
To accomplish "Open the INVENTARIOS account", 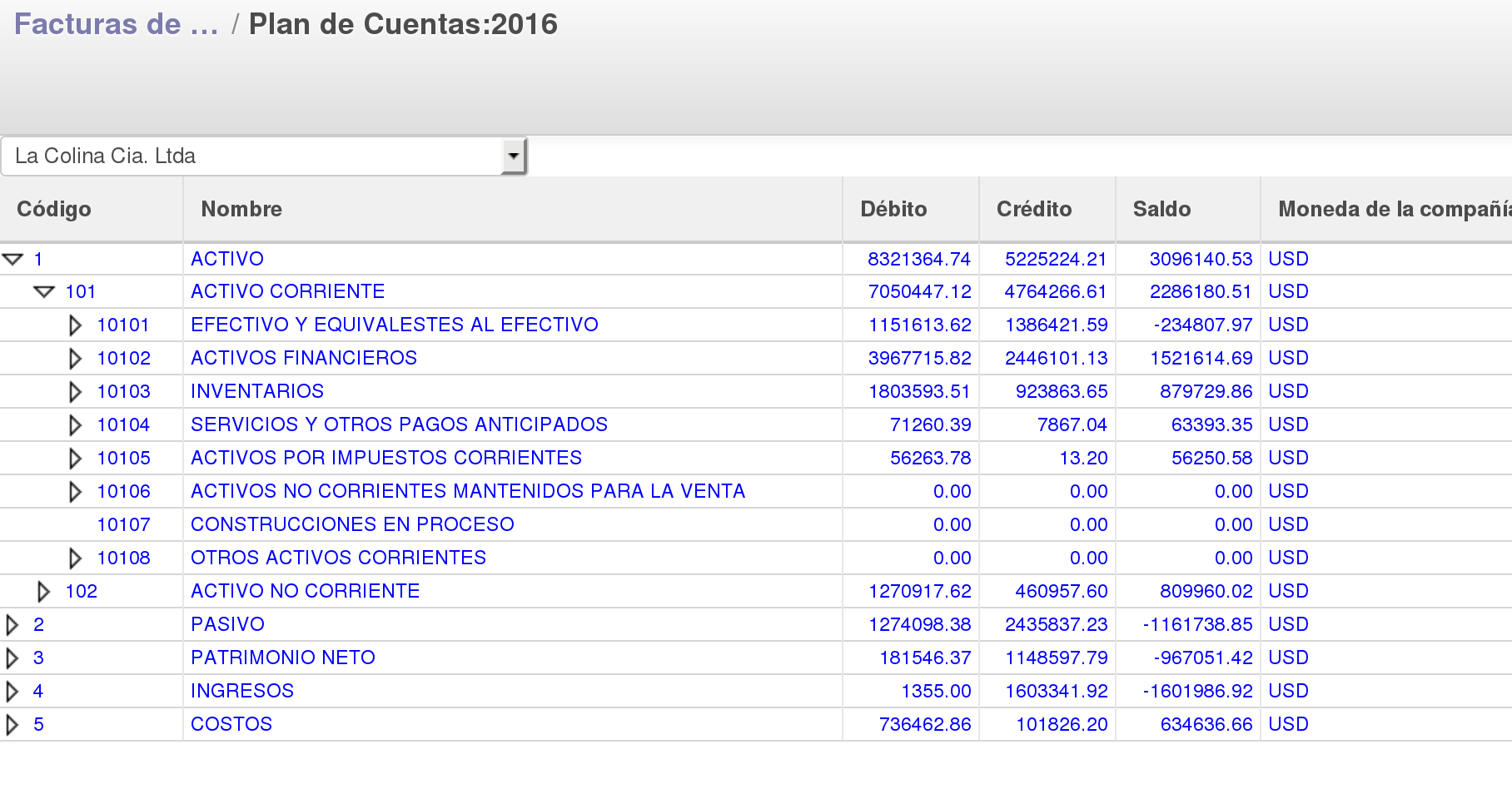I will (257, 391).
